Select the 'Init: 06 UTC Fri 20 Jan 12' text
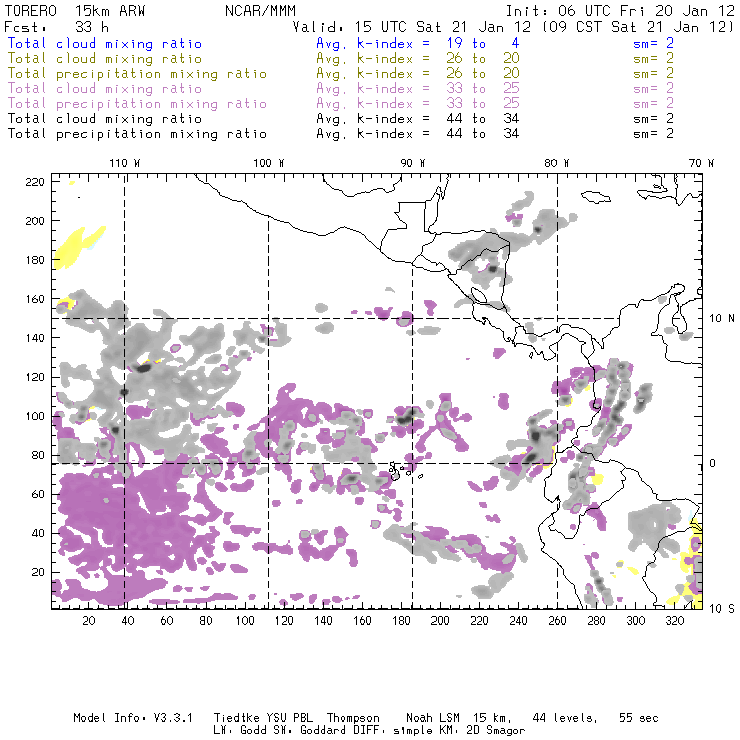Image resolution: width=740 pixels, height=740 pixels. pyautogui.click(x=620, y=11)
